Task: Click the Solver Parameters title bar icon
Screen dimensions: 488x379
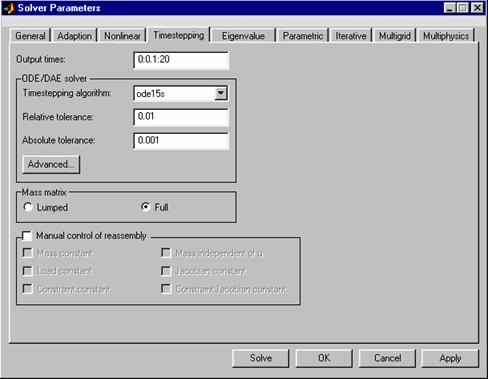Action: click(9, 8)
